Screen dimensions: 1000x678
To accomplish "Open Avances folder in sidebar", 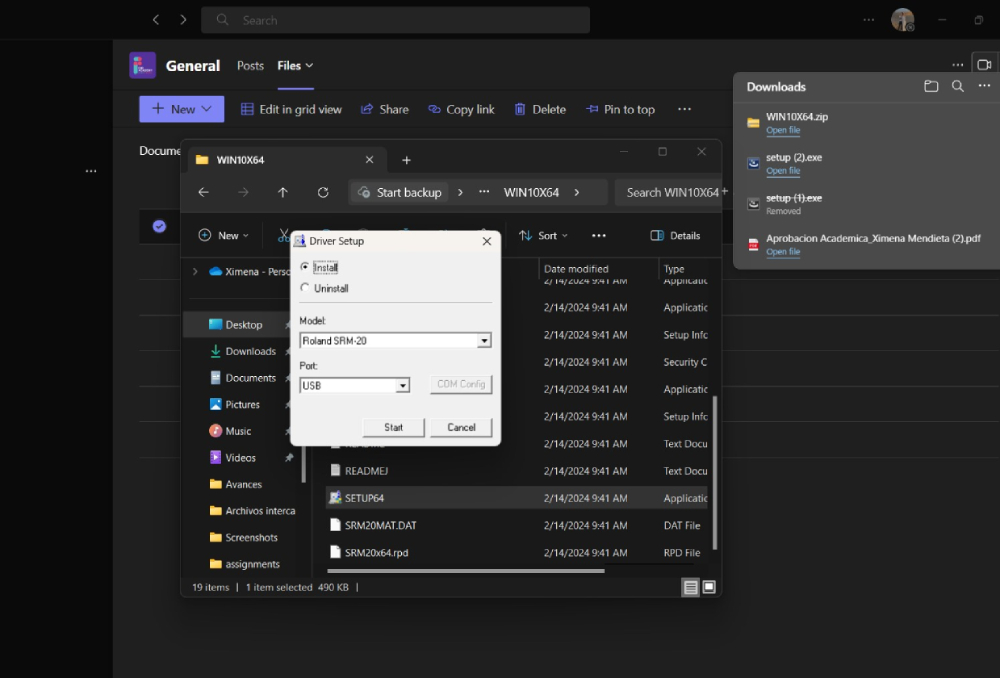I will click(x=244, y=485).
